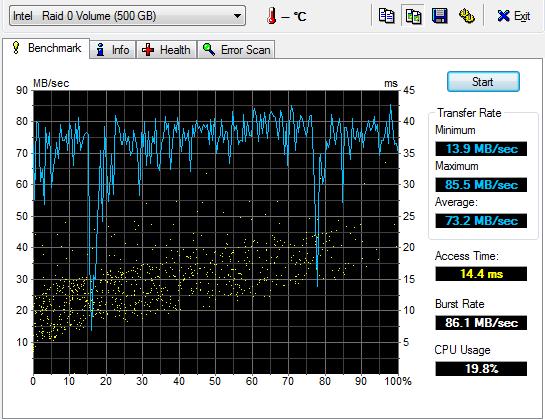Open the Error Scan tab
The height and width of the screenshot is (420, 545).
click(x=236, y=50)
